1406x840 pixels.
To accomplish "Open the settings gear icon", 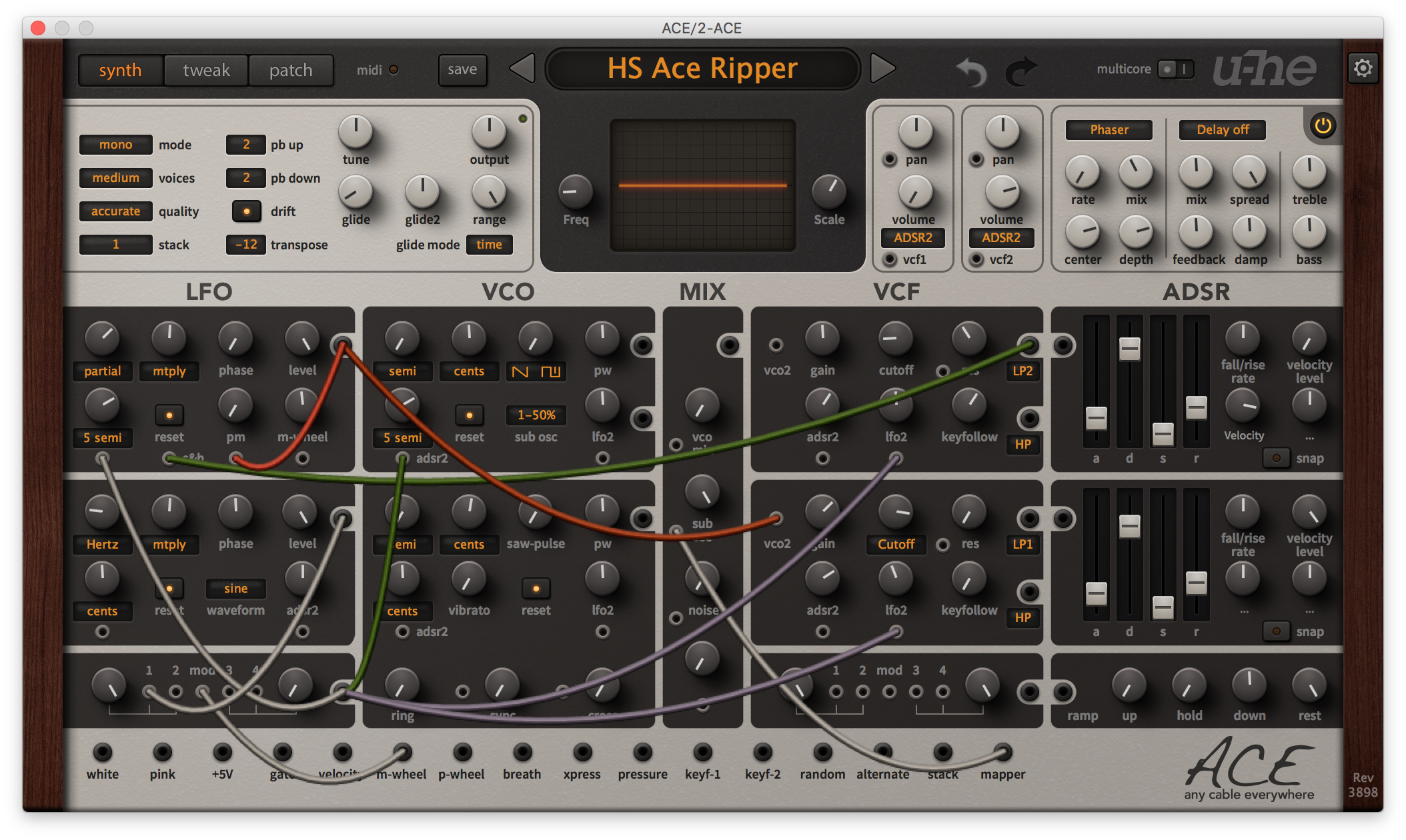I will 1363,68.
